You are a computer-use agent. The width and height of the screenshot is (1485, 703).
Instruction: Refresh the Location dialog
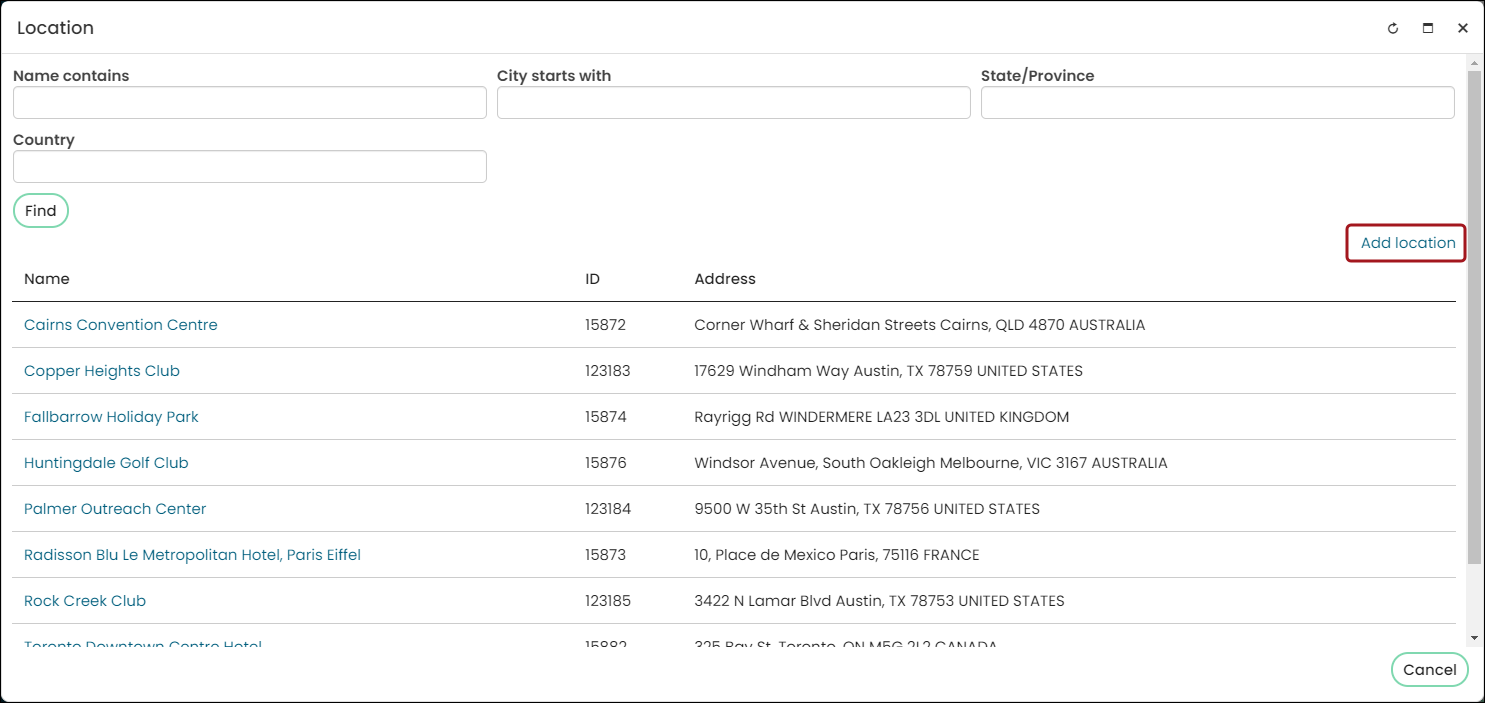point(1393,29)
